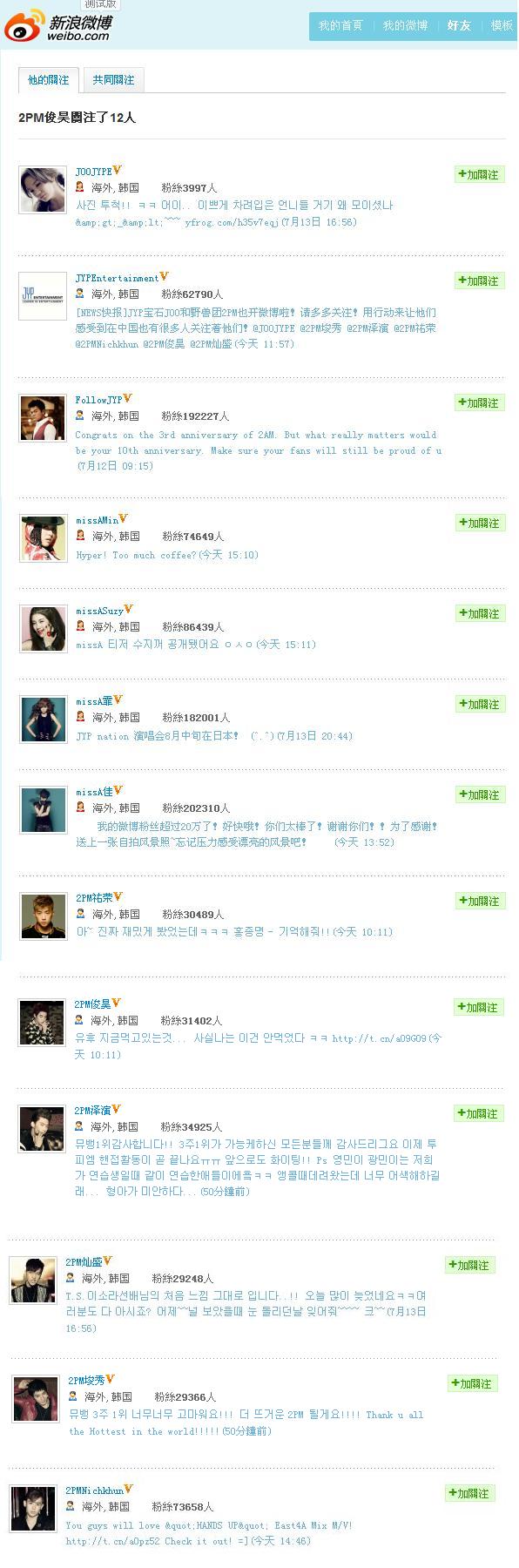
Task: Click the verified badge next to missASuzy
Action: tap(129, 610)
